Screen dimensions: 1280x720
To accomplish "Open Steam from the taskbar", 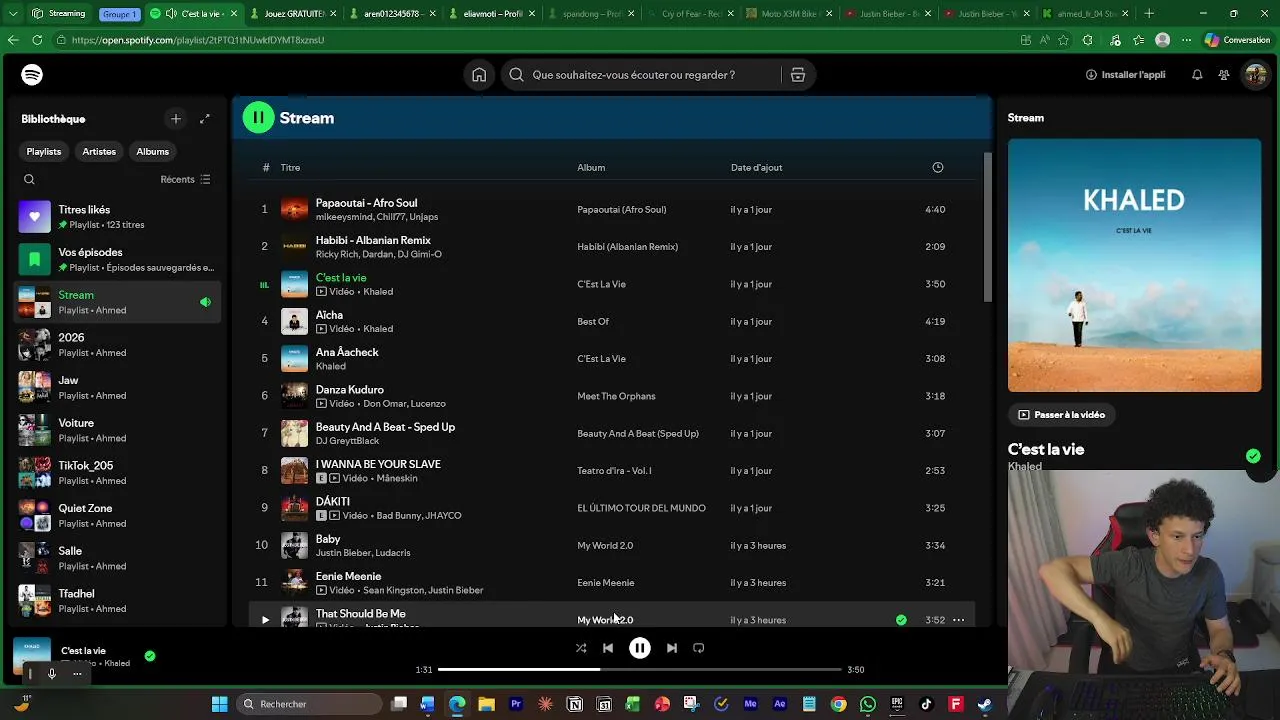I will click(984, 704).
